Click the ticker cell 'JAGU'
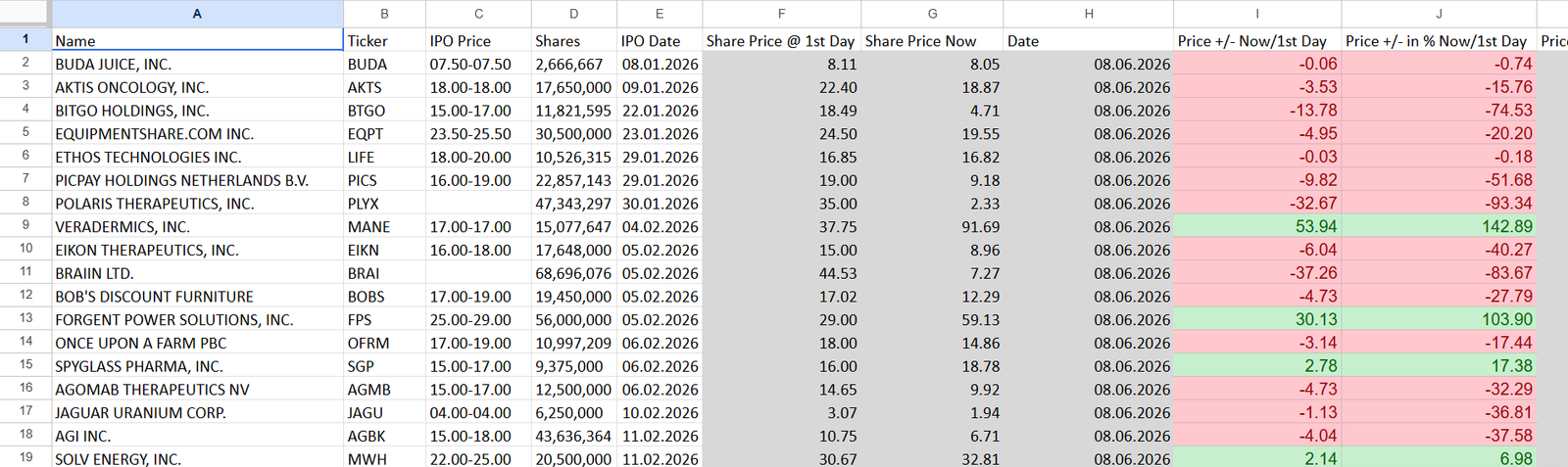The height and width of the screenshot is (467, 1568). click(x=384, y=412)
